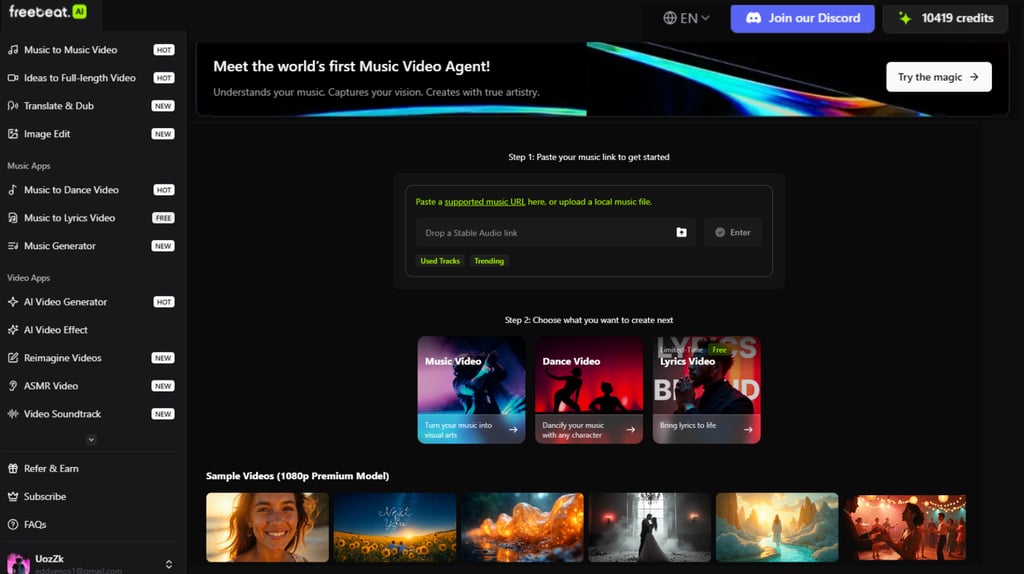Click the AI Video Effect icon
The width and height of the screenshot is (1024, 574).
12,330
